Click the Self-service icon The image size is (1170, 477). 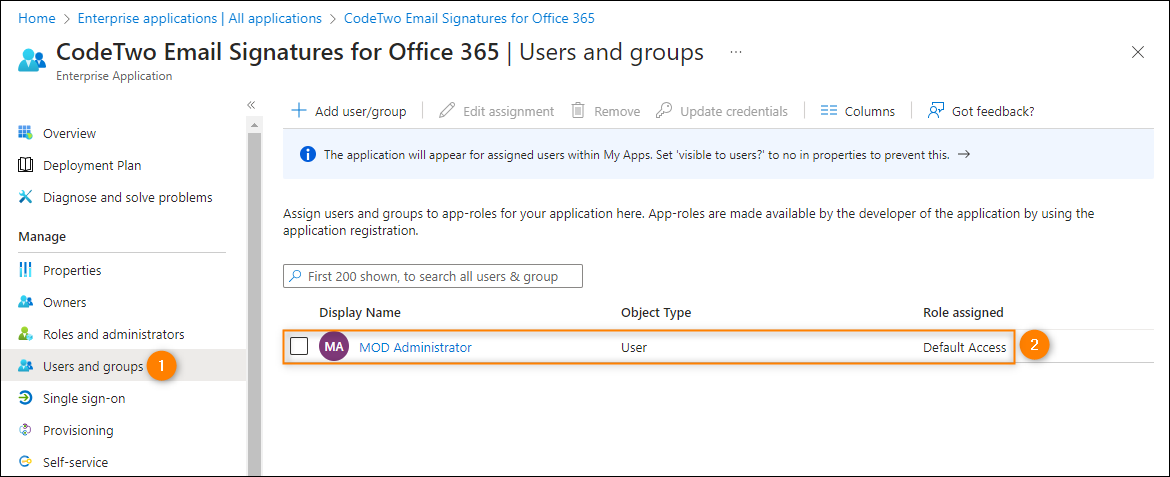click(25, 462)
